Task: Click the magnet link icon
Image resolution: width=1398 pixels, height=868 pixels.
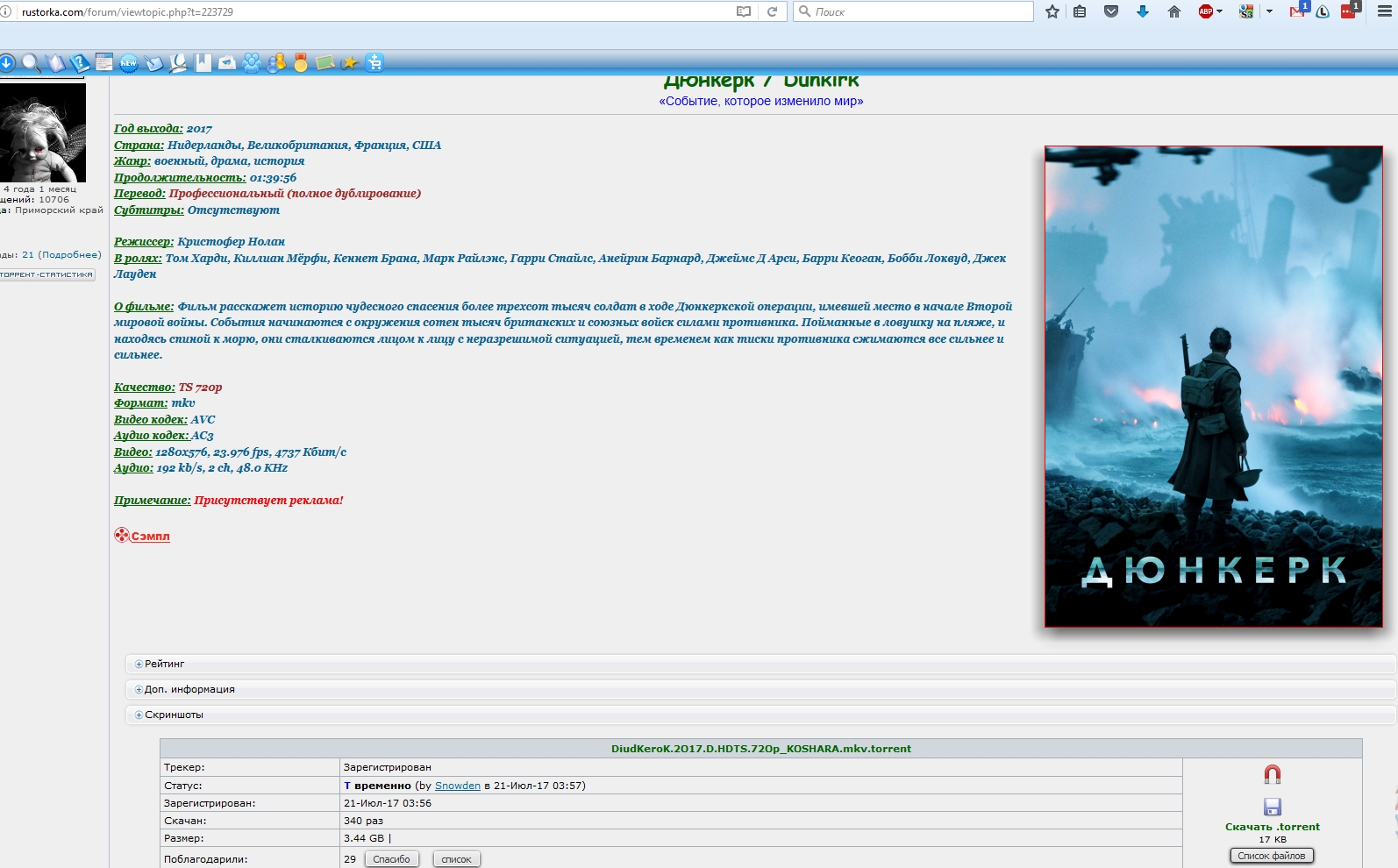Action: pyautogui.click(x=1273, y=774)
